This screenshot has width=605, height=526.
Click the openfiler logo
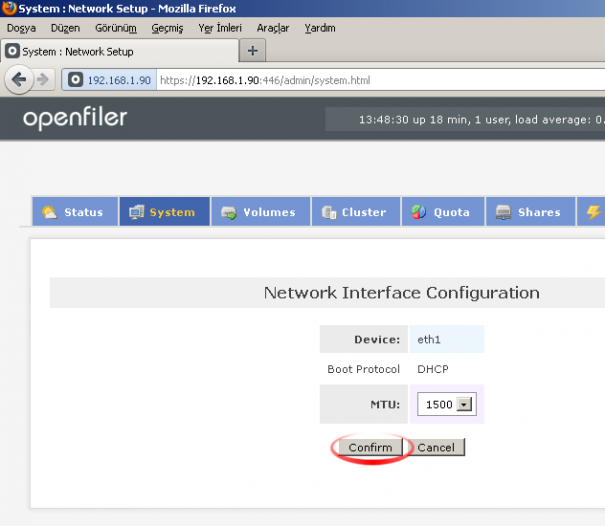pyautogui.click(x=75, y=118)
